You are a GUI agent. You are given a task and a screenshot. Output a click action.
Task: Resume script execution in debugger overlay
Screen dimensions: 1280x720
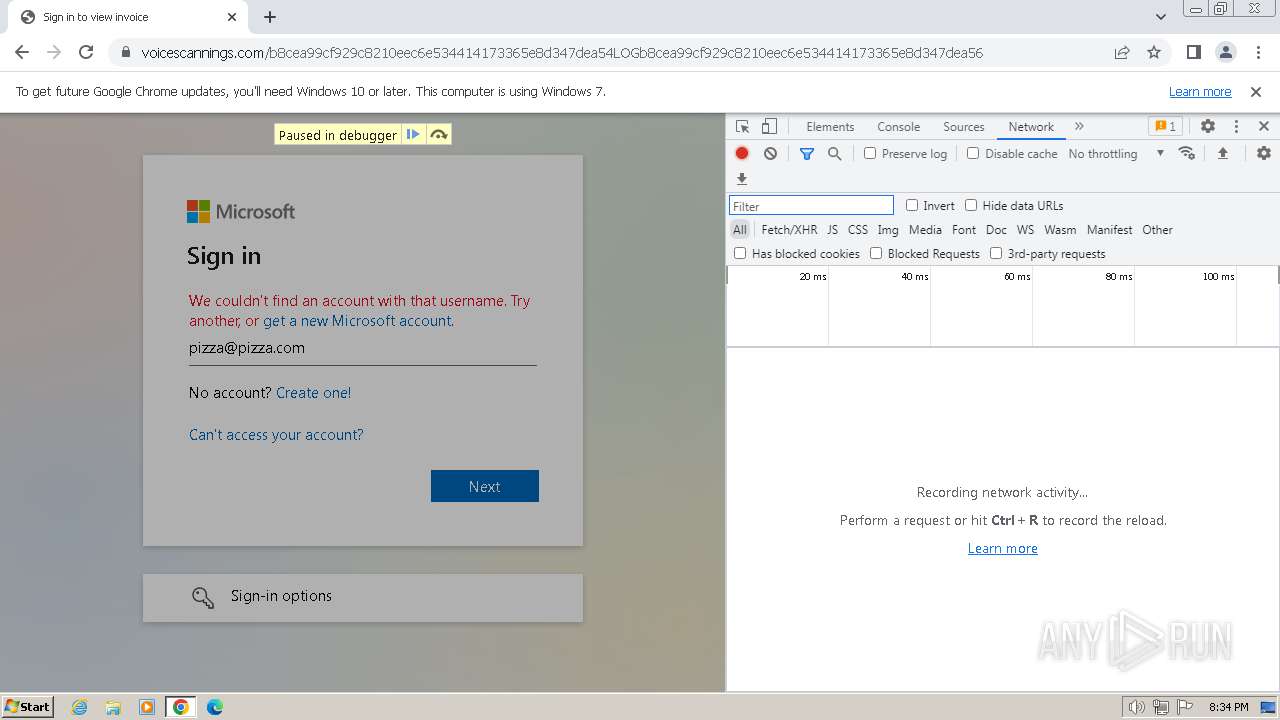click(x=413, y=135)
